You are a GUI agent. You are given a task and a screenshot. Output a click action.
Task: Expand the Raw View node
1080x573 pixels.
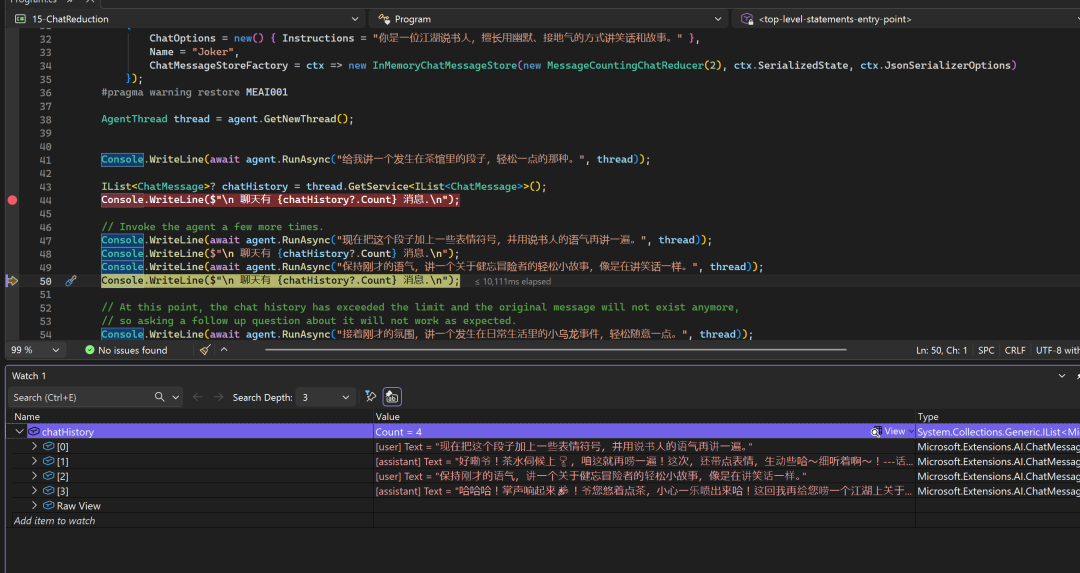point(34,506)
